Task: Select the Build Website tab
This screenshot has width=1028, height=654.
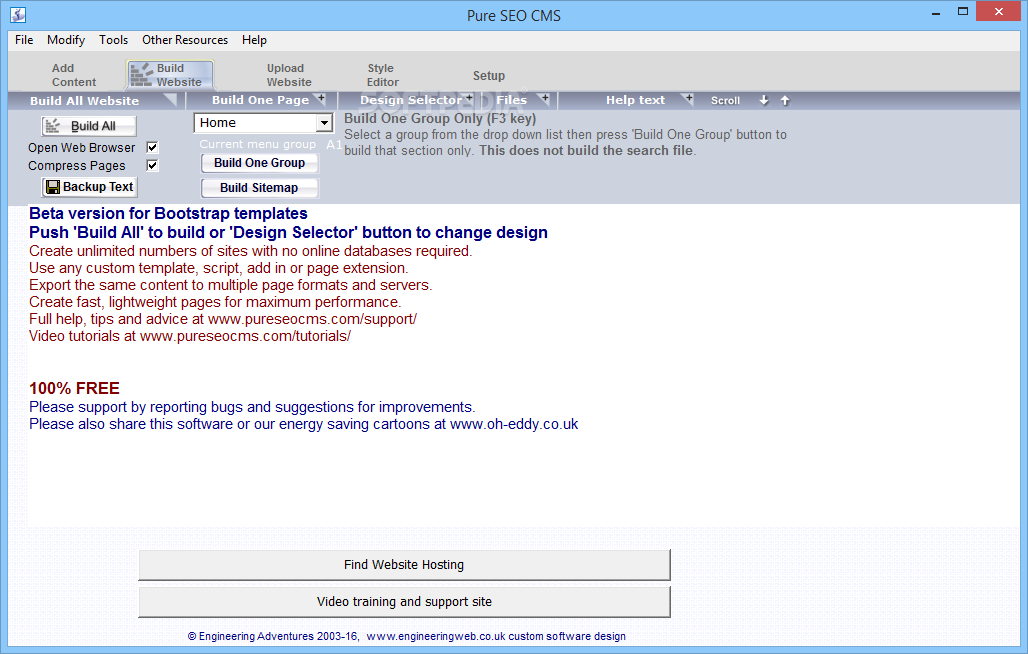Action: (x=170, y=75)
